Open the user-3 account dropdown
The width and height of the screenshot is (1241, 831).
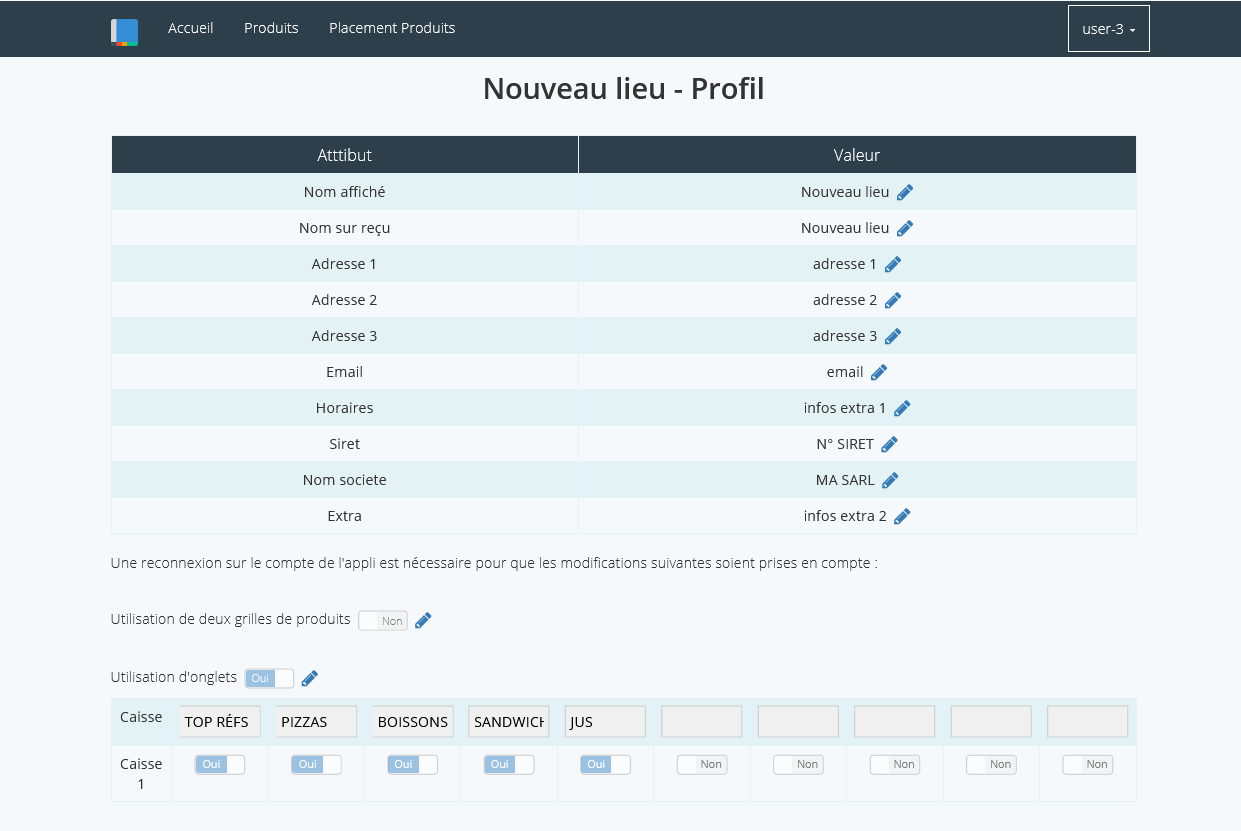pyautogui.click(x=1108, y=29)
